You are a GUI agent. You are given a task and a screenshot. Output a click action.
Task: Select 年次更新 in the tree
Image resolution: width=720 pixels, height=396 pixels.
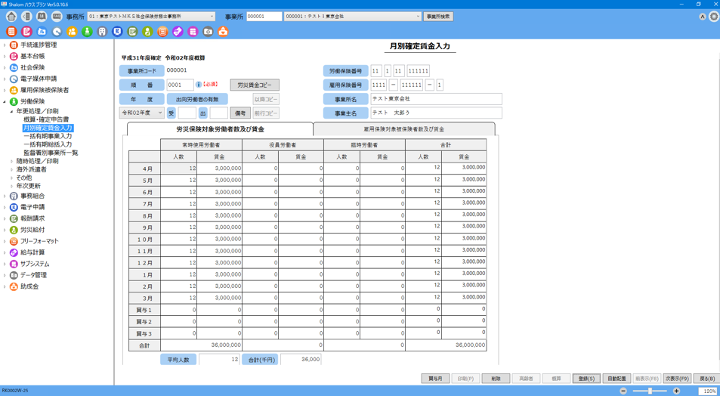pos(28,186)
